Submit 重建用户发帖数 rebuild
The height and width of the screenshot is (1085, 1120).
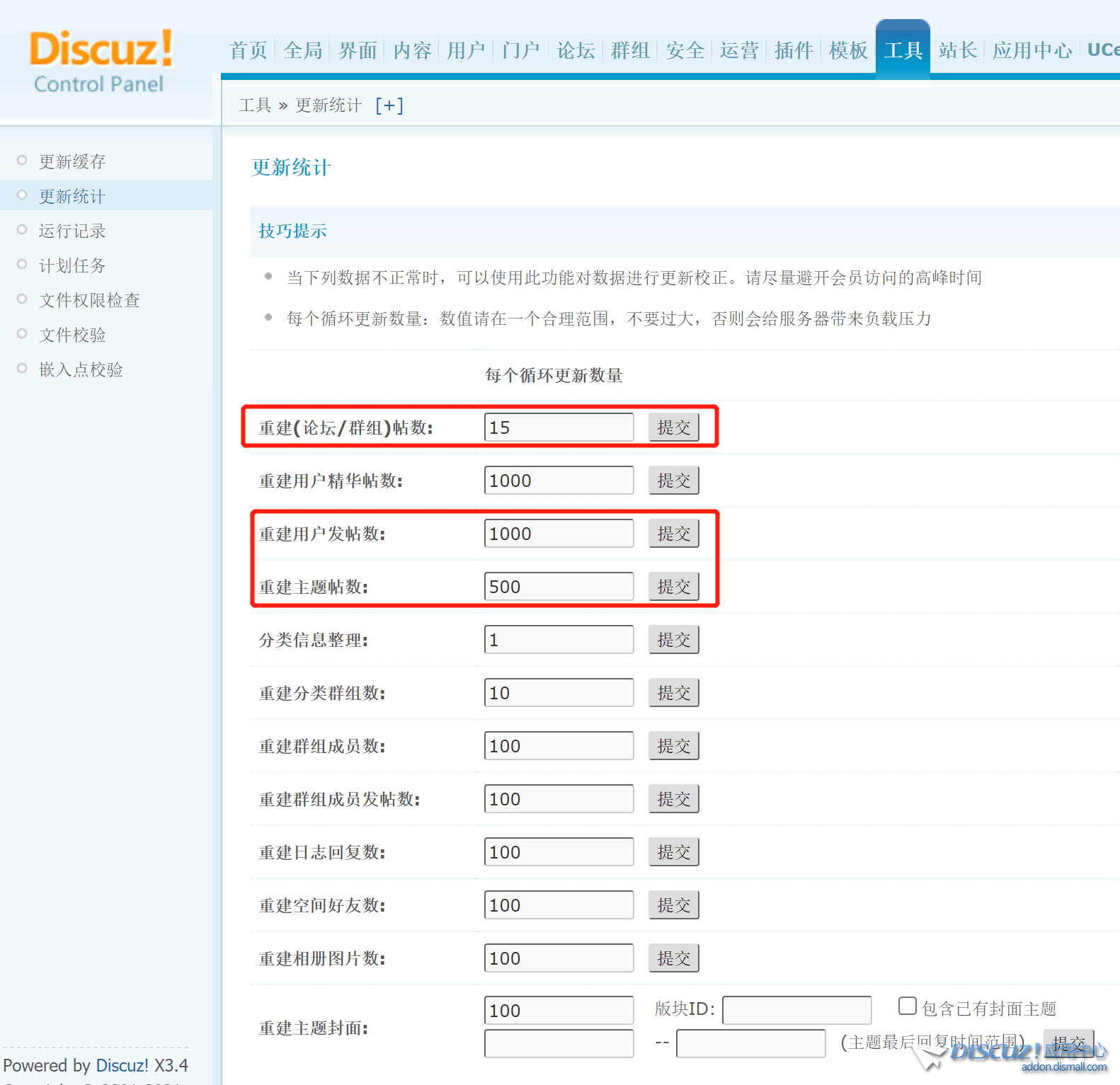pyautogui.click(x=673, y=534)
